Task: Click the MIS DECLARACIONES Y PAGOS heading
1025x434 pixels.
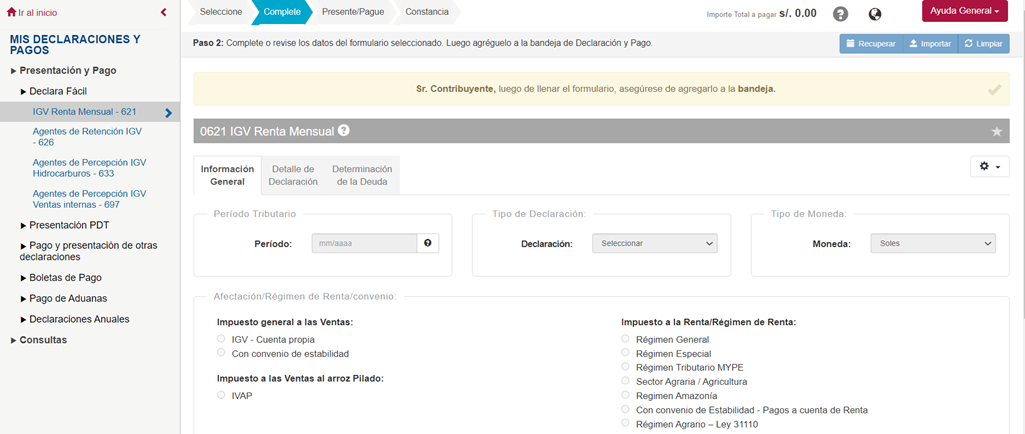Action: 75,44
